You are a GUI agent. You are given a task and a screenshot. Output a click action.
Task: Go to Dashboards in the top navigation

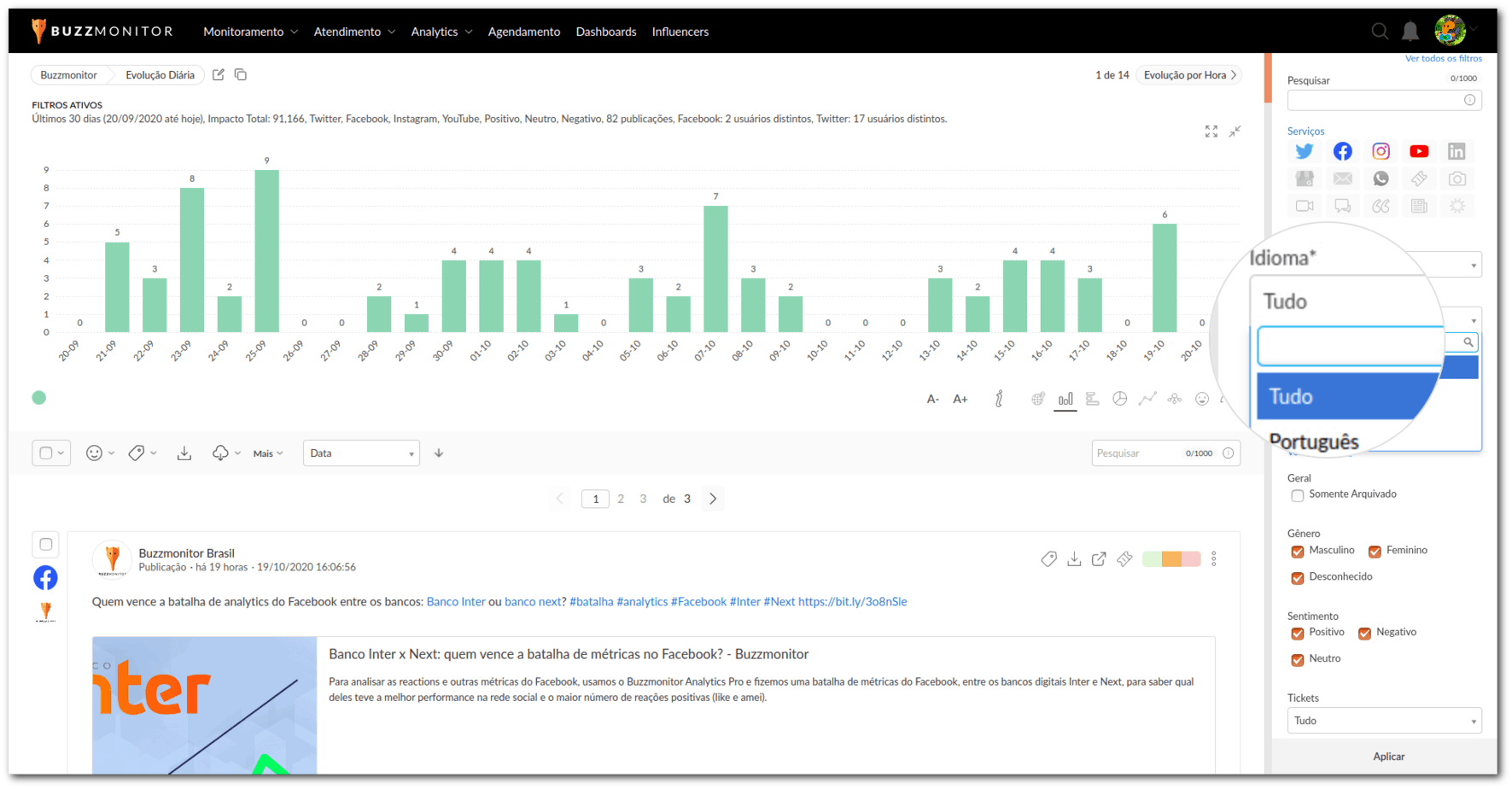(x=606, y=32)
